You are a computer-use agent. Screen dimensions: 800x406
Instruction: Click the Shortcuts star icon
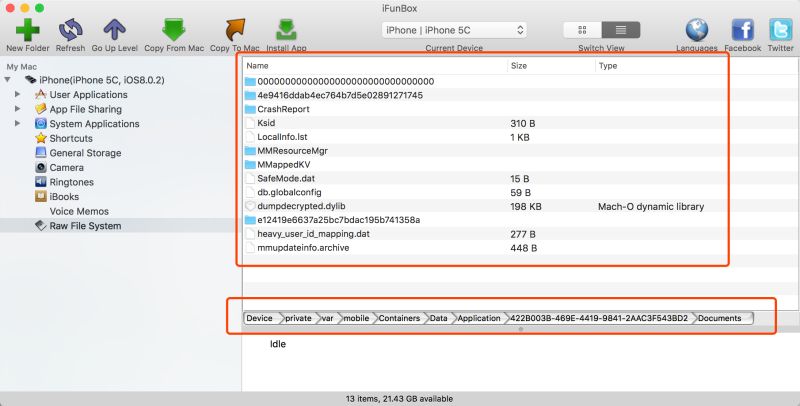tap(41, 138)
